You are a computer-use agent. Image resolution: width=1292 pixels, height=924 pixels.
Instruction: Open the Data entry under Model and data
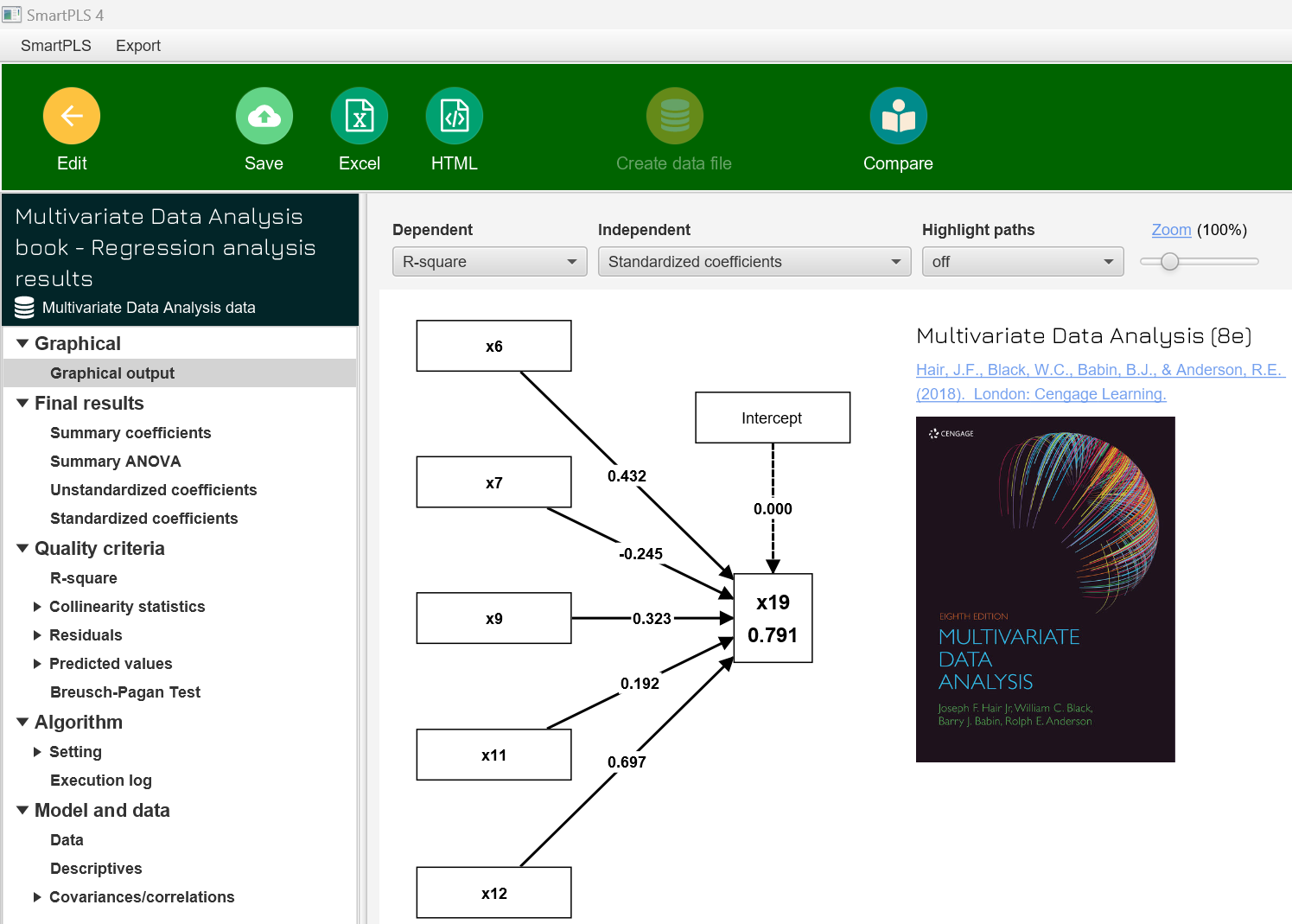67,840
